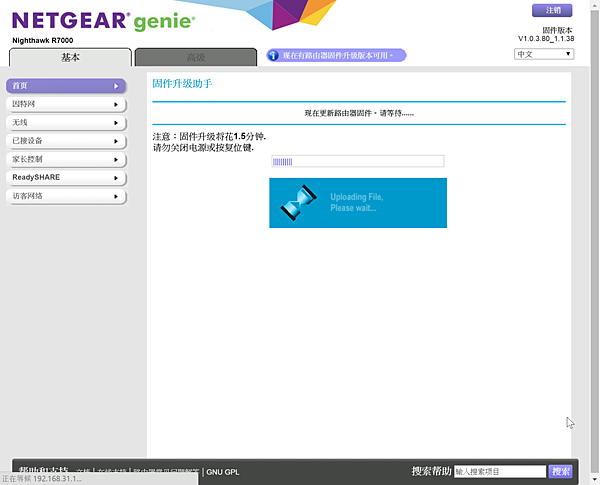Click the 现在更新路由器固件 status message
The image size is (600, 485).
(x=359, y=113)
